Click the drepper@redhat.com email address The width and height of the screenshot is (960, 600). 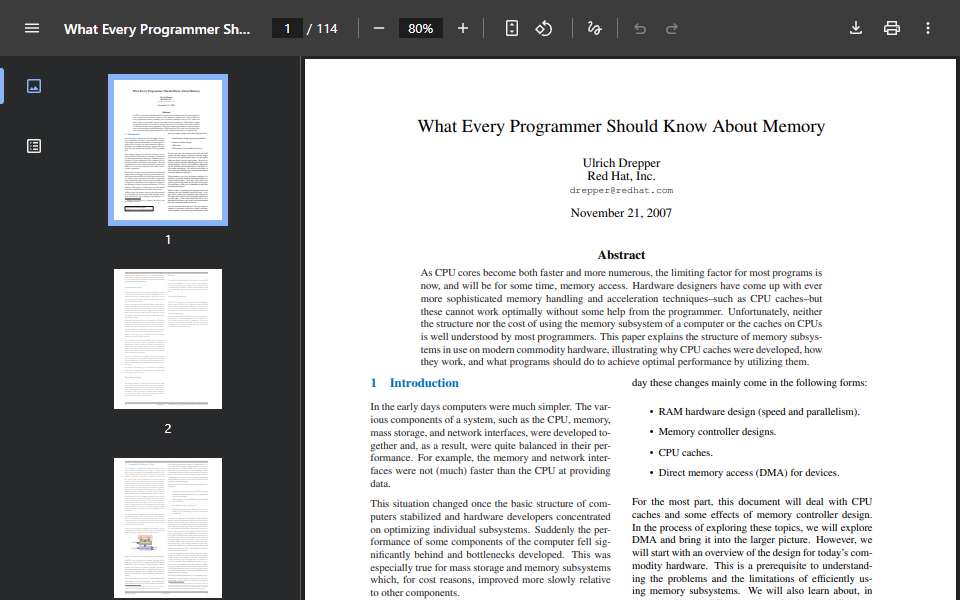tap(621, 190)
